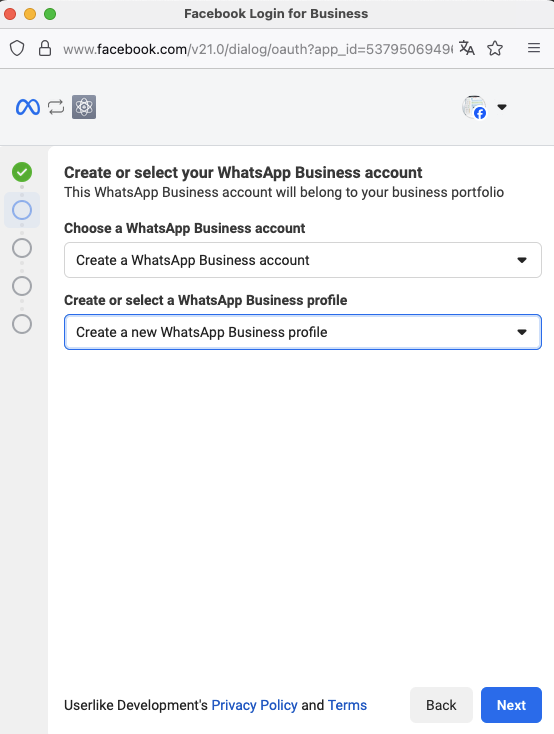Image resolution: width=554 pixels, height=734 pixels.
Task: Select the third step circle in sidebar
Action: pos(22,248)
